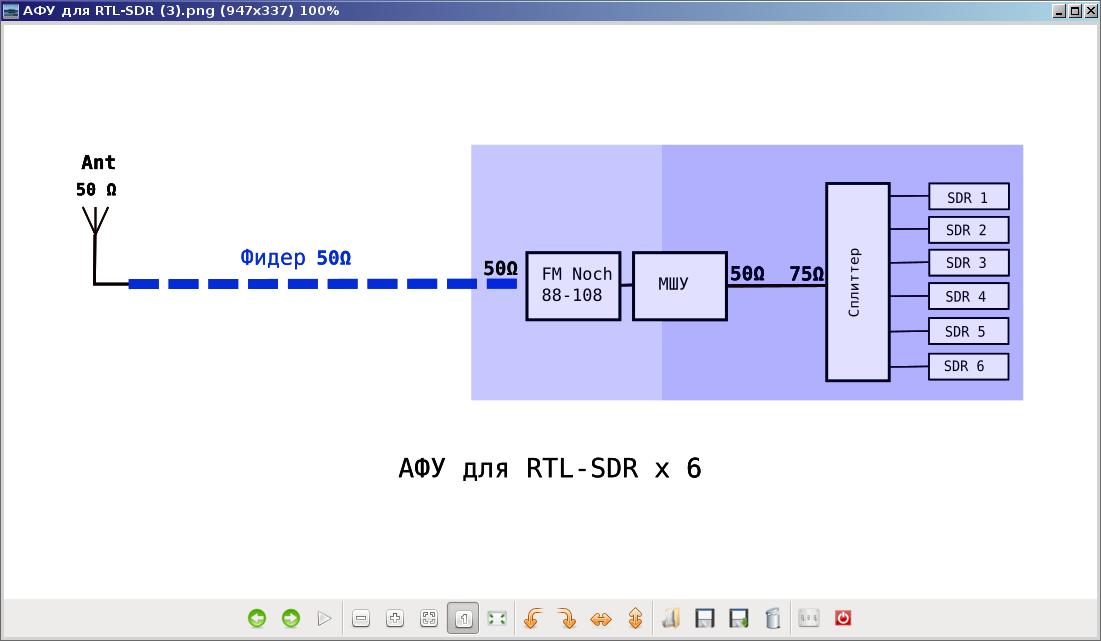The height and width of the screenshot is (641, 1101).
Task: Click the '50 Ω' text under Ant
Action: click(96, 190)
